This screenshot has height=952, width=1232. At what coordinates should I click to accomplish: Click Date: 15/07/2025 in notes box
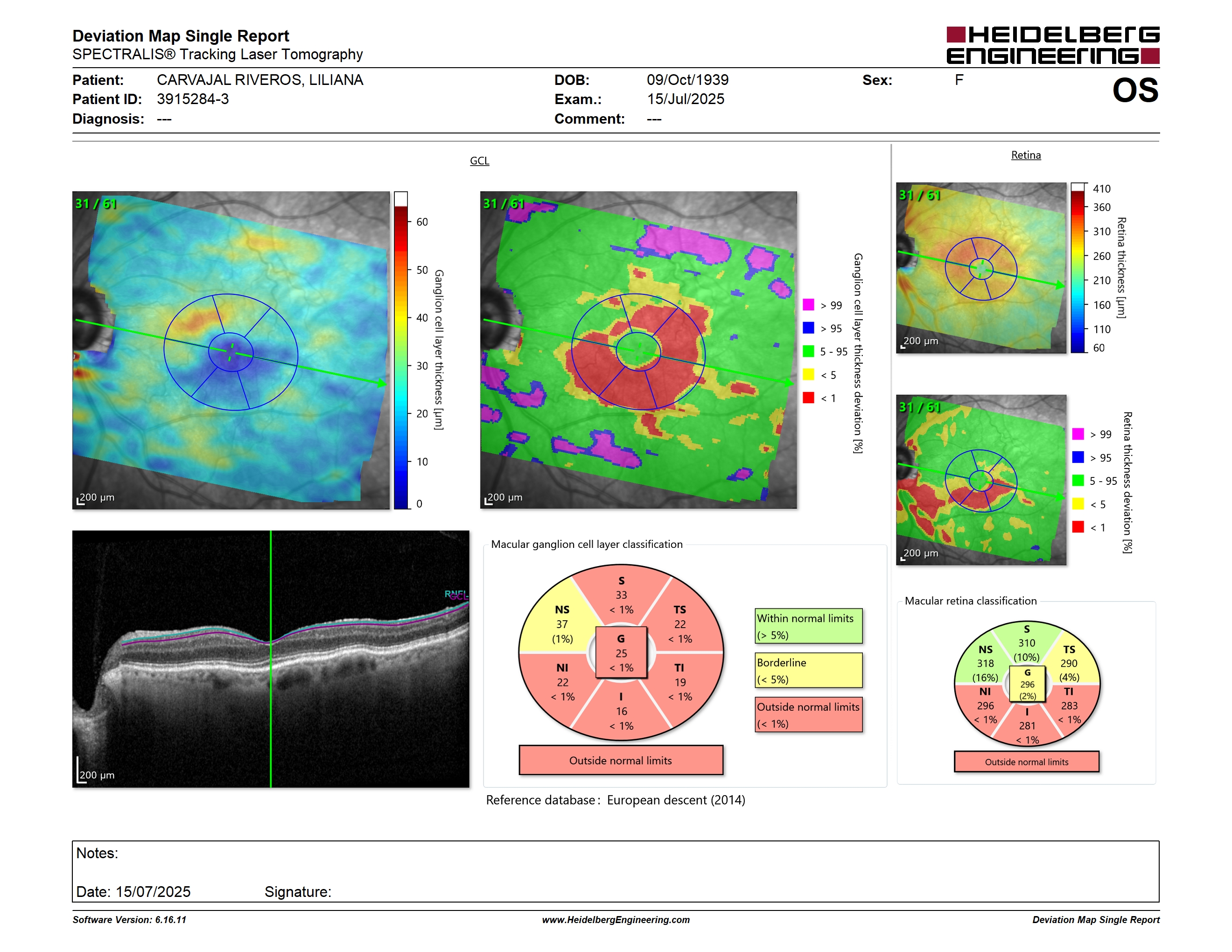pyautogui.click(x=133, y=892)
